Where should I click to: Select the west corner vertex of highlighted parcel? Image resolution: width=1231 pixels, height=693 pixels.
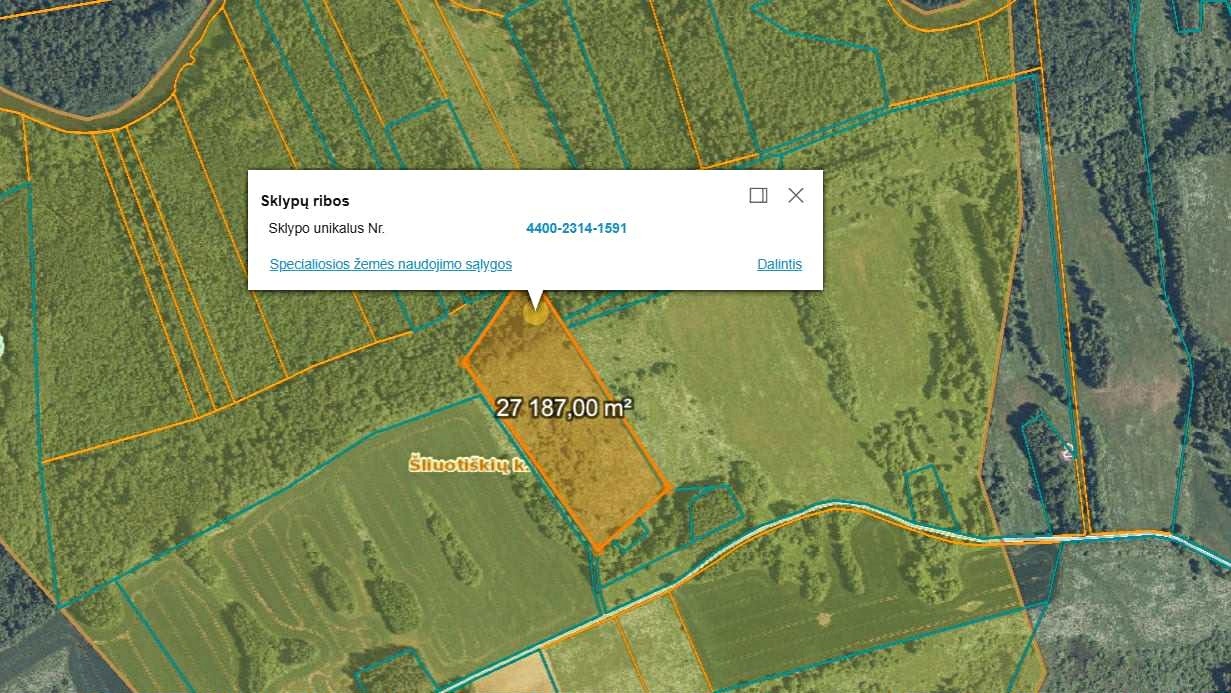point(465,361)
